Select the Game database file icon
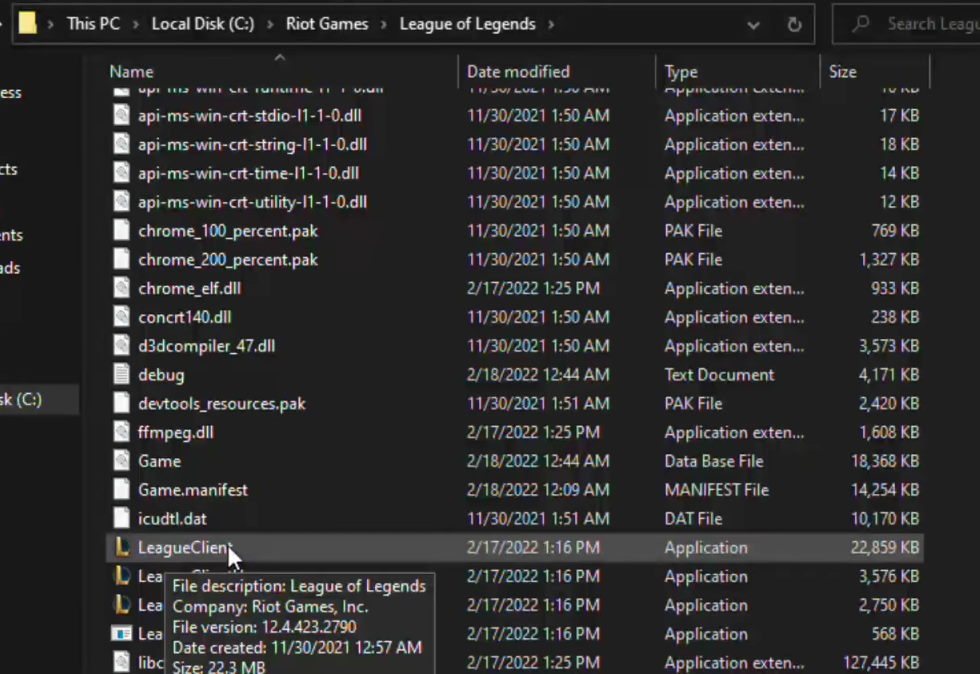980x674 pixels. tap(122, 460)
